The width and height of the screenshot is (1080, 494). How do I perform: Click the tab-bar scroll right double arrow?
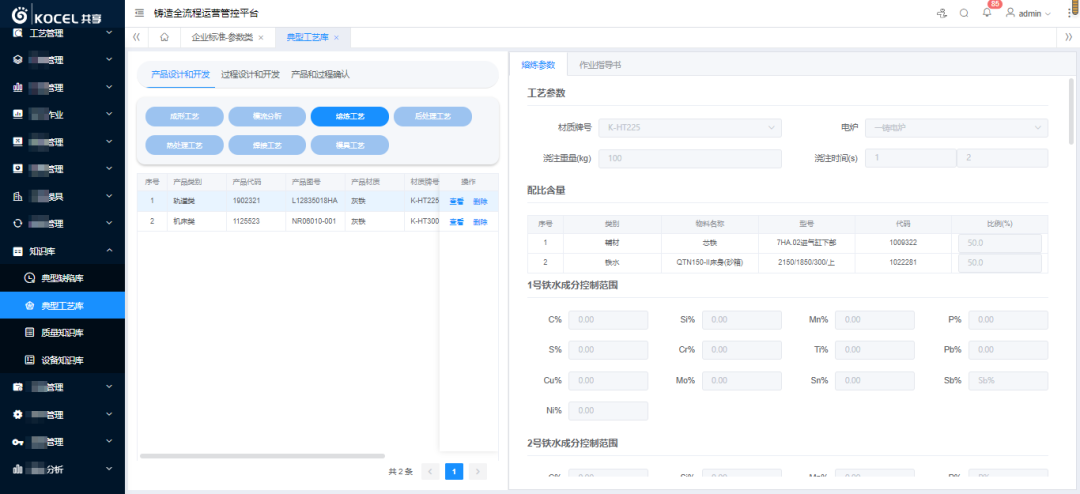click(1068, 37)
